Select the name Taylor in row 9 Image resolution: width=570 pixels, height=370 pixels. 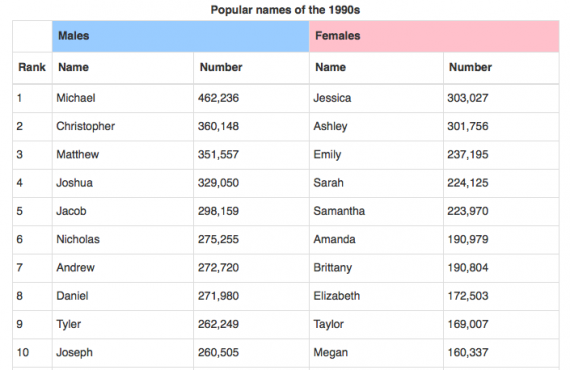328,324
